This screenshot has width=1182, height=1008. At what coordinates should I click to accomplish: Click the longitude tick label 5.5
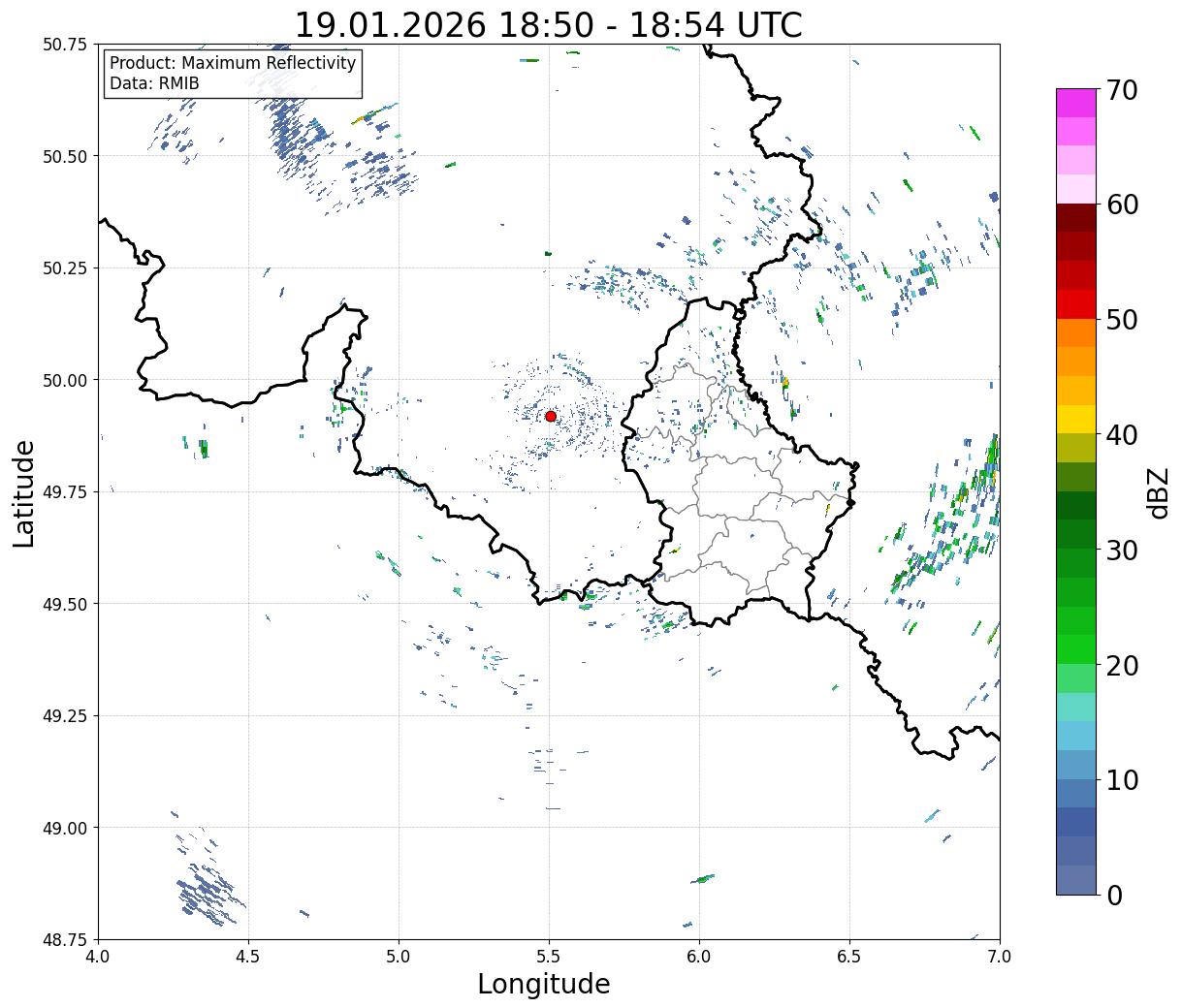[x=549, y=957]
